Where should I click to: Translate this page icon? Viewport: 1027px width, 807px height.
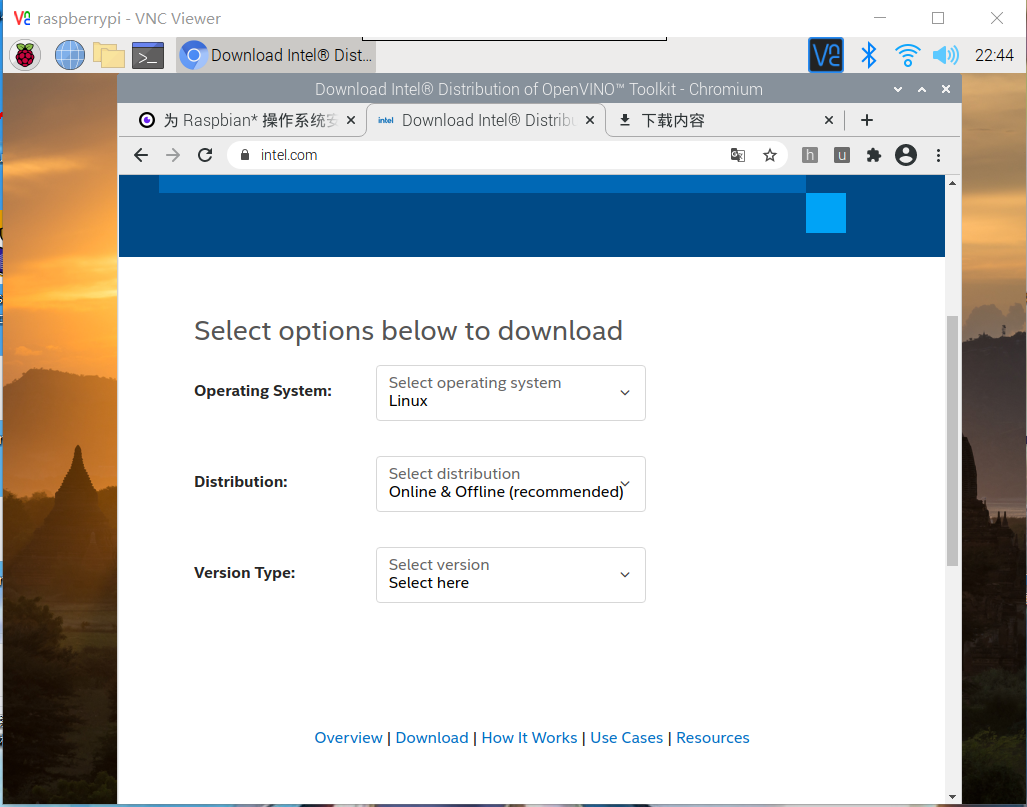(x=738, y=155)
